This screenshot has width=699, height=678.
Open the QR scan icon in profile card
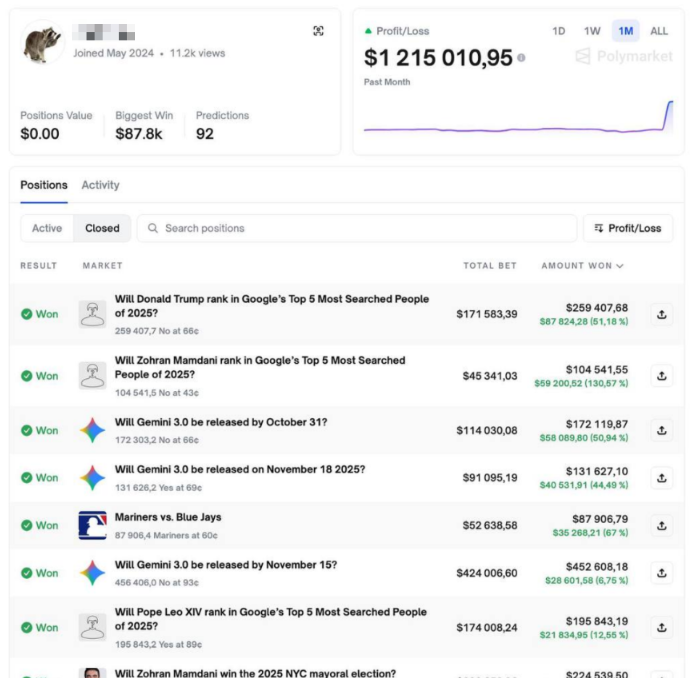(x=318, y=31)
